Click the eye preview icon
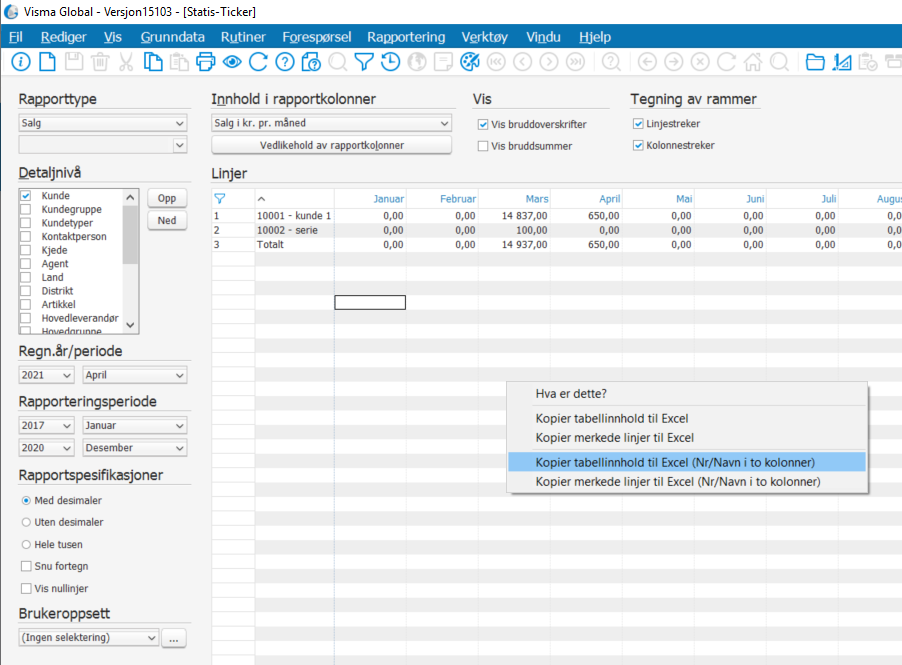The width and height of the screenshot is (902, 665). click(x=232, y=62)
